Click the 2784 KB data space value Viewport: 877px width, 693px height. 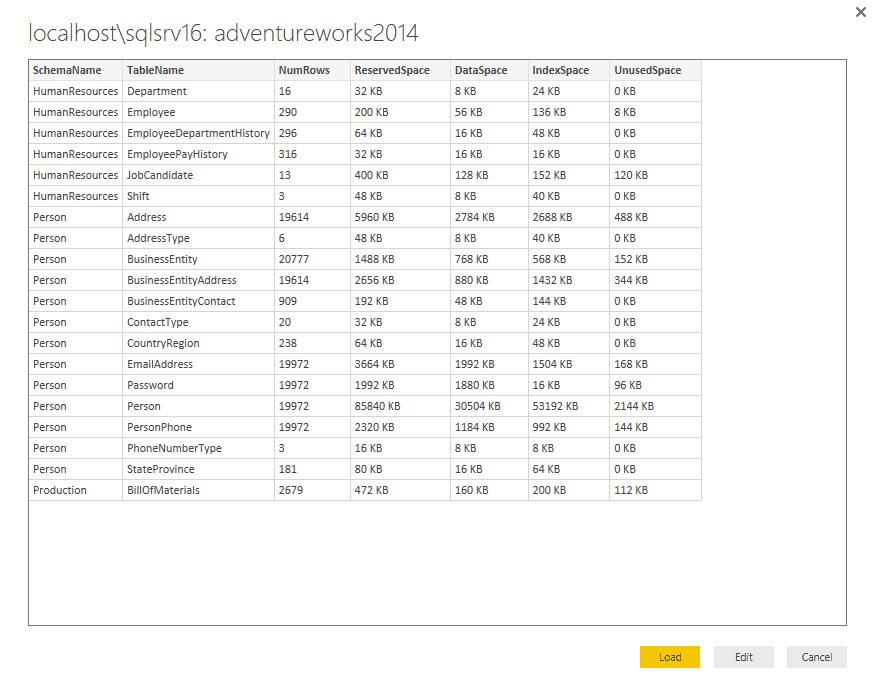point(489,217)
